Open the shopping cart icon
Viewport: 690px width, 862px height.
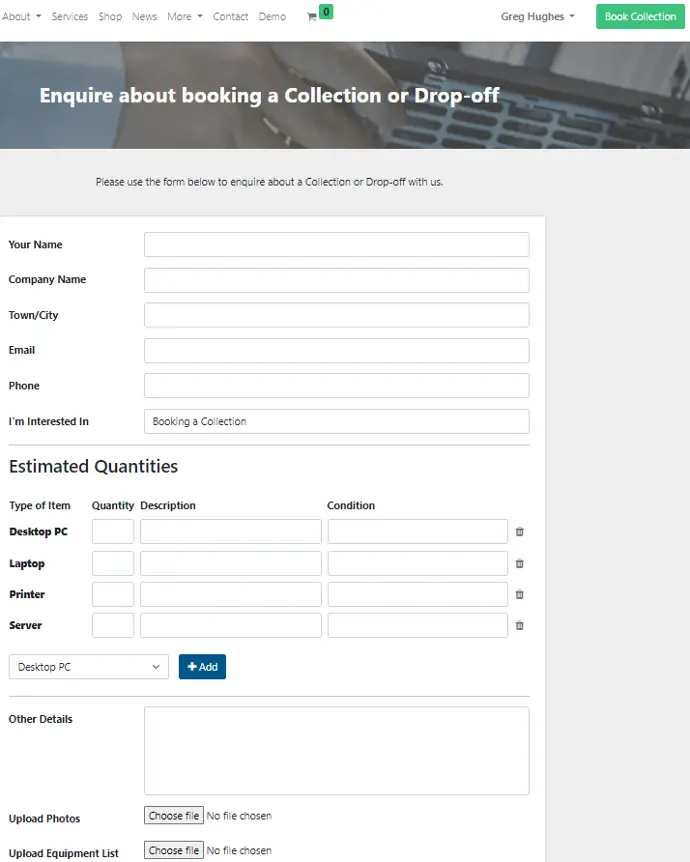[312, 17]
